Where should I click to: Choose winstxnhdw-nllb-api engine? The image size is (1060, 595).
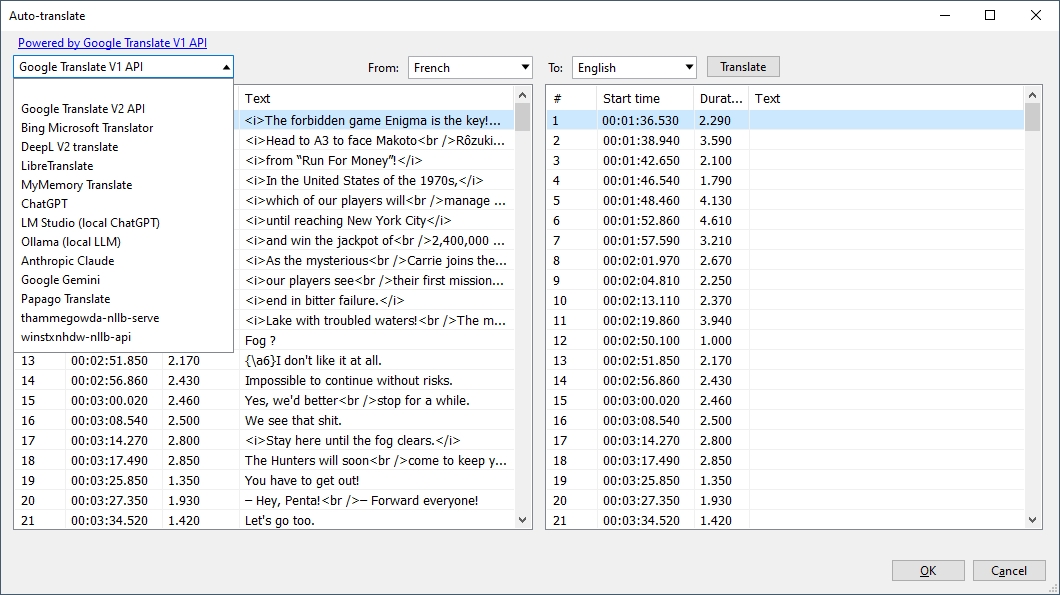(76, 337)
